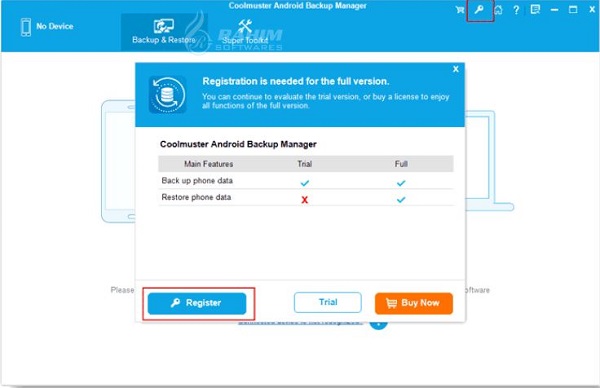Minimize the Coolmuster window
Image resolution: width=600 pixels, height=388 pixels.
[x=554, y=10]
